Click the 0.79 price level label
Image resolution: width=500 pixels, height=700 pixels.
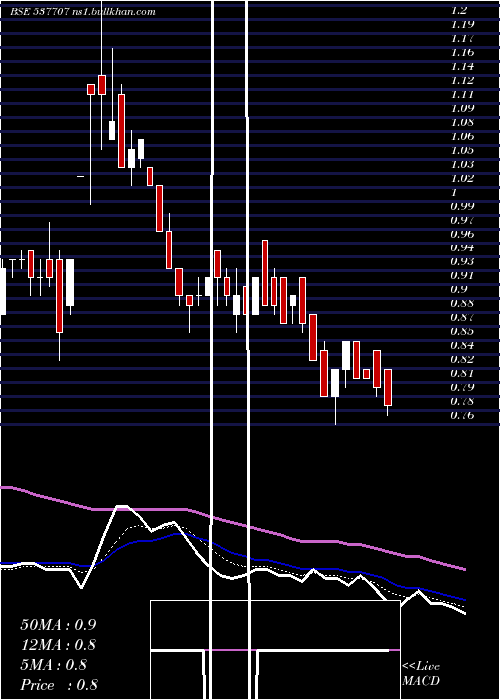click(462, 387)
